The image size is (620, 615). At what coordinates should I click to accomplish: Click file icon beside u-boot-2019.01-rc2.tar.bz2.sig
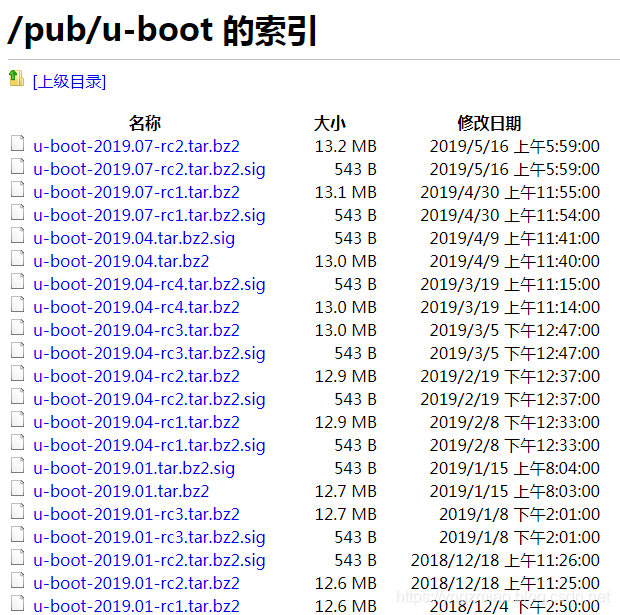pyautogui.click(x=17, y=556)
